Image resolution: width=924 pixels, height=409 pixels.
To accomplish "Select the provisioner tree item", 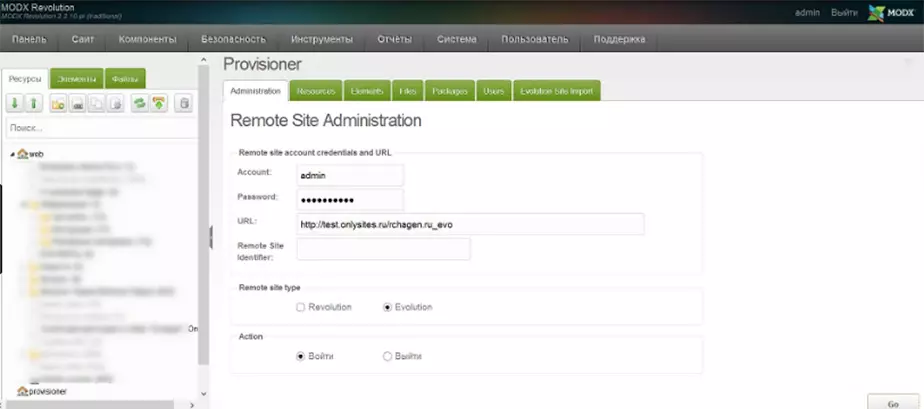I will pyautogui.click(x=48, y=391).
